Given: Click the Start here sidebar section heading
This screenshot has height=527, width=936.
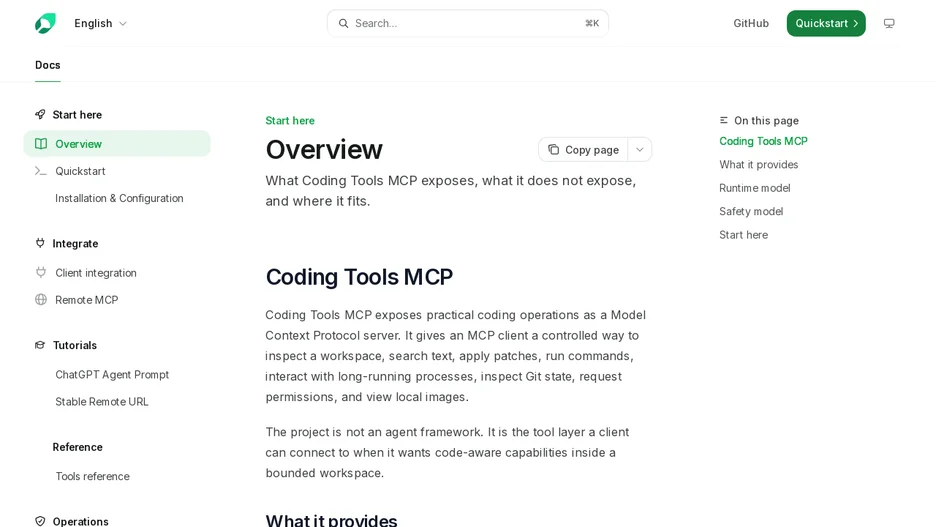Looking at the screenshot, I should (77, 115).
